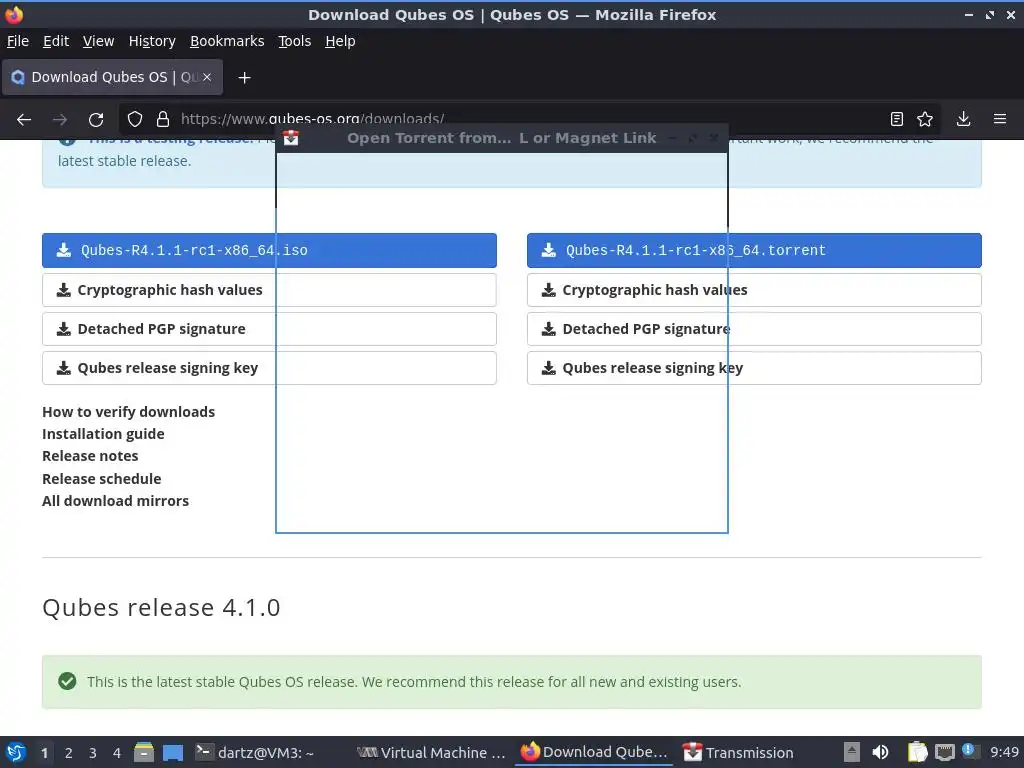Click the forward navigation arrow
1024x768 pixels.
(60, 120)
